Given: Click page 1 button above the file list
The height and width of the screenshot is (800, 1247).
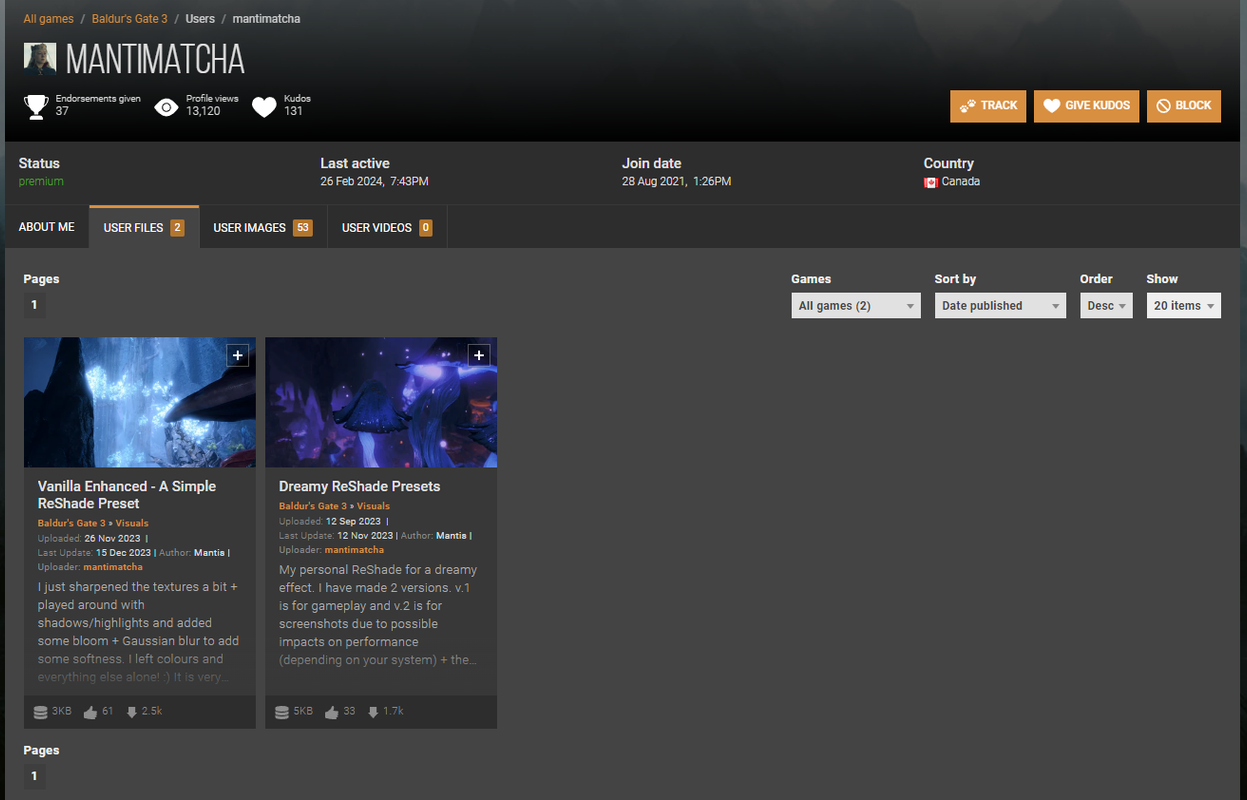Looking at the screenshot, I should tap(34, 305).
